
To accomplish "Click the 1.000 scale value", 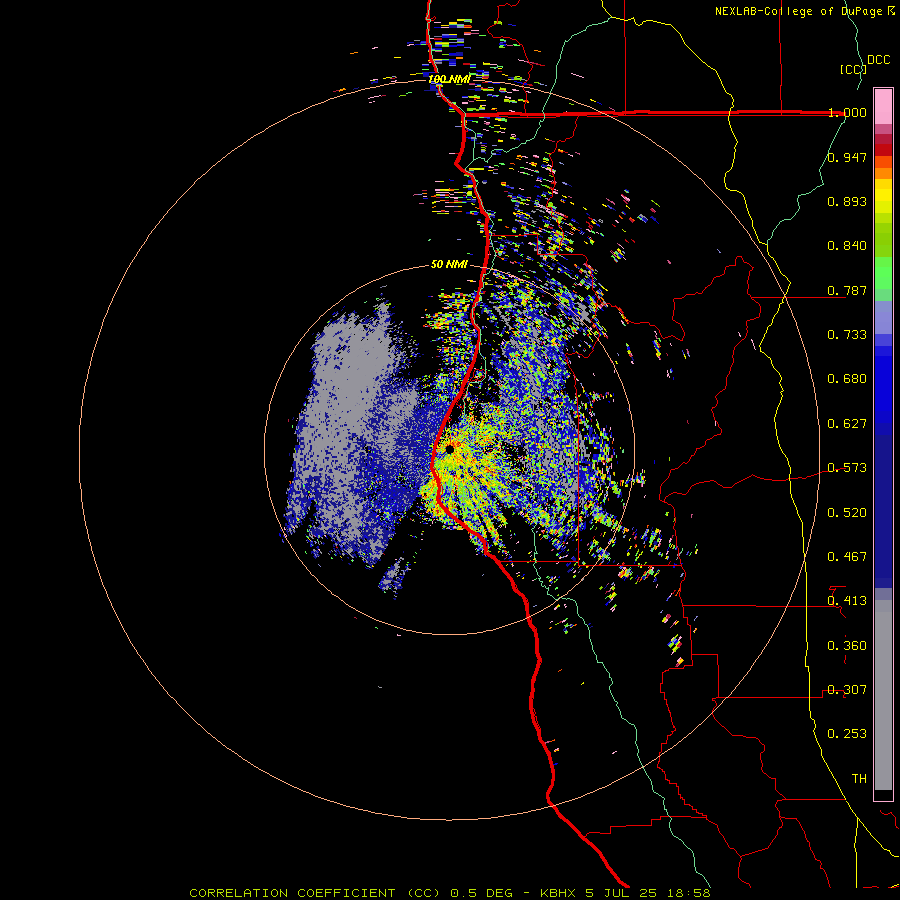I will coord(847,112).
